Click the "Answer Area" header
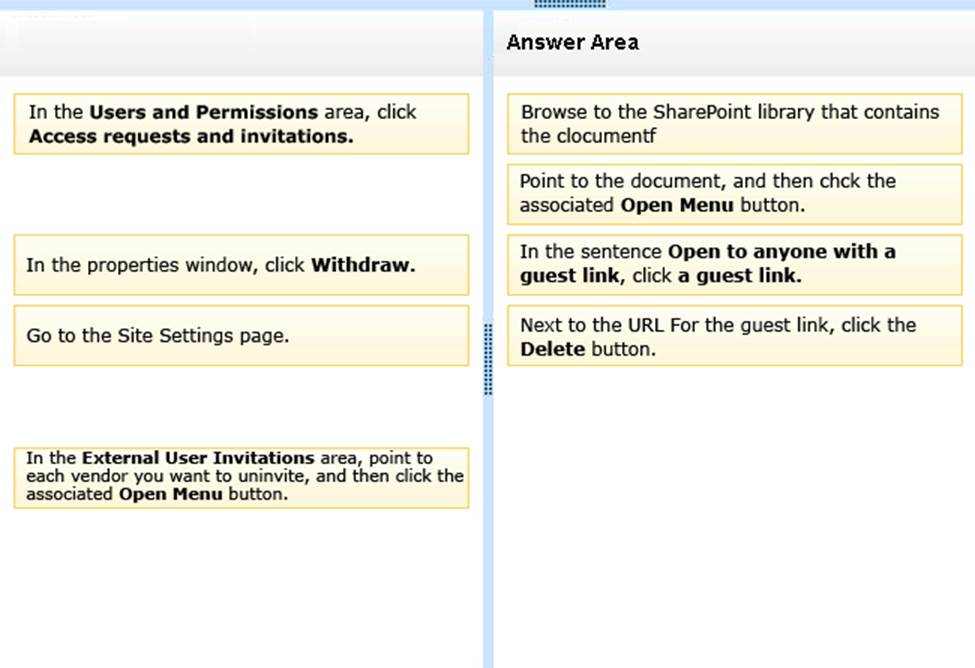975x668 pixels. point(572,42)
